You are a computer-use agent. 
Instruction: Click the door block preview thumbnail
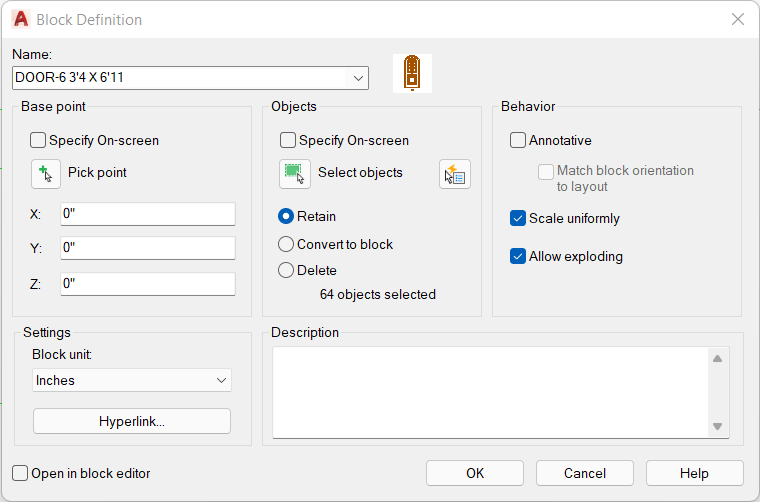(x=412, y=73)
